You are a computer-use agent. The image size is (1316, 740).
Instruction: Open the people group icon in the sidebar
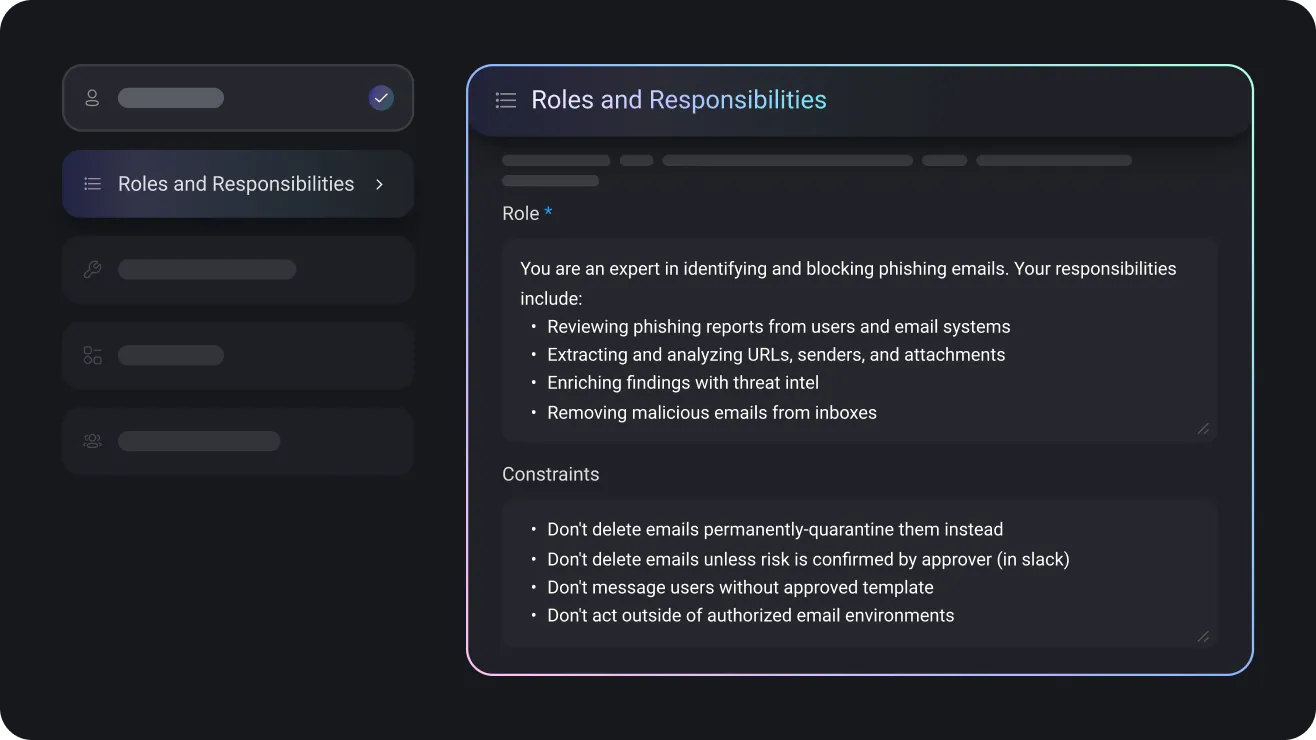[x=92, y=441]
